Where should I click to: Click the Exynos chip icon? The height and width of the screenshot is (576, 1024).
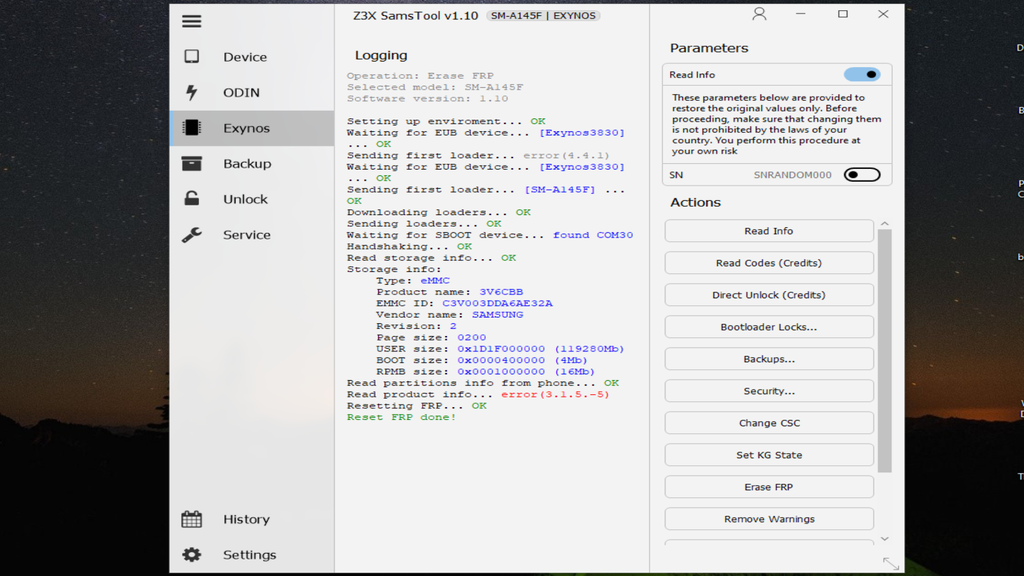(191, 127)
